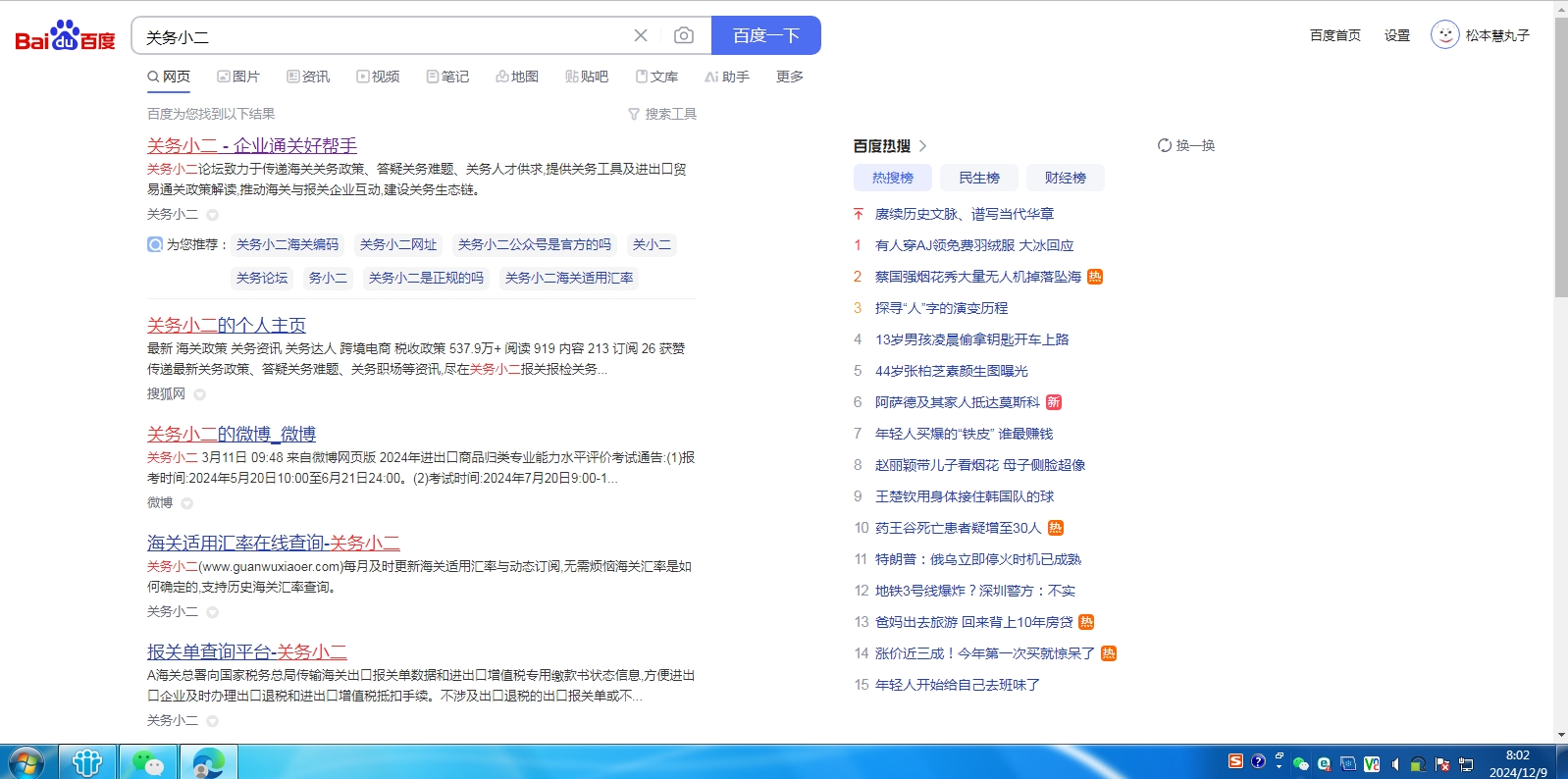Image resolution: width=1568 pixels, height=779 pixels.
Task: Open 设置 menu at top right
Action: pyautogui.click(x=1397, y=35)
